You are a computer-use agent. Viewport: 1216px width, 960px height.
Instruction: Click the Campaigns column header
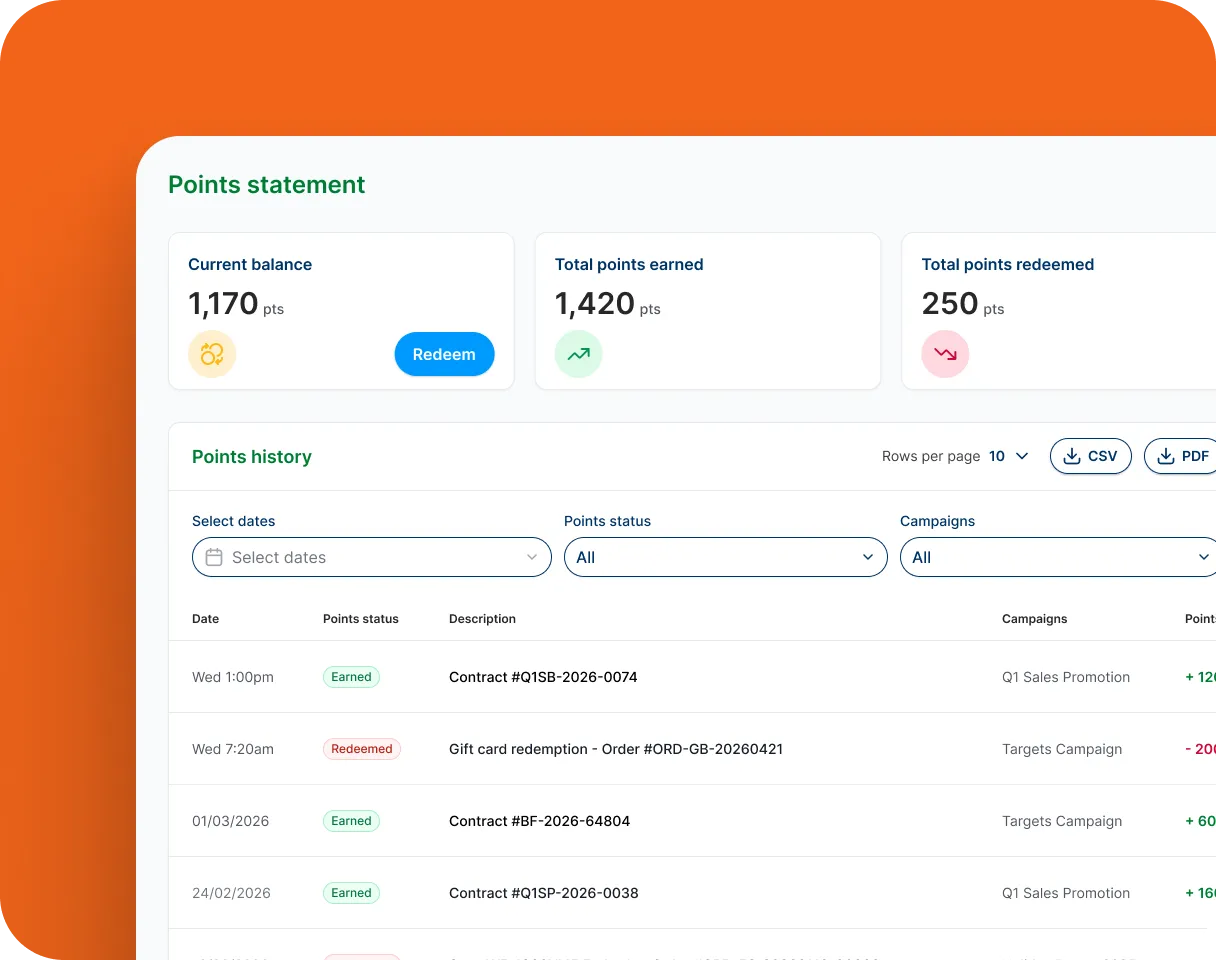pyautogui.click(x=1034, y=619)
